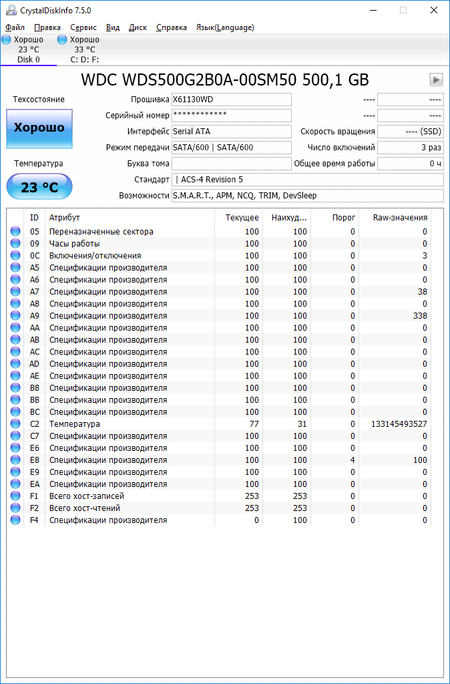The height and width of the screenshot is (684, 450).
Task: Open the Правка menu
Action: click(x=47, y=27)
